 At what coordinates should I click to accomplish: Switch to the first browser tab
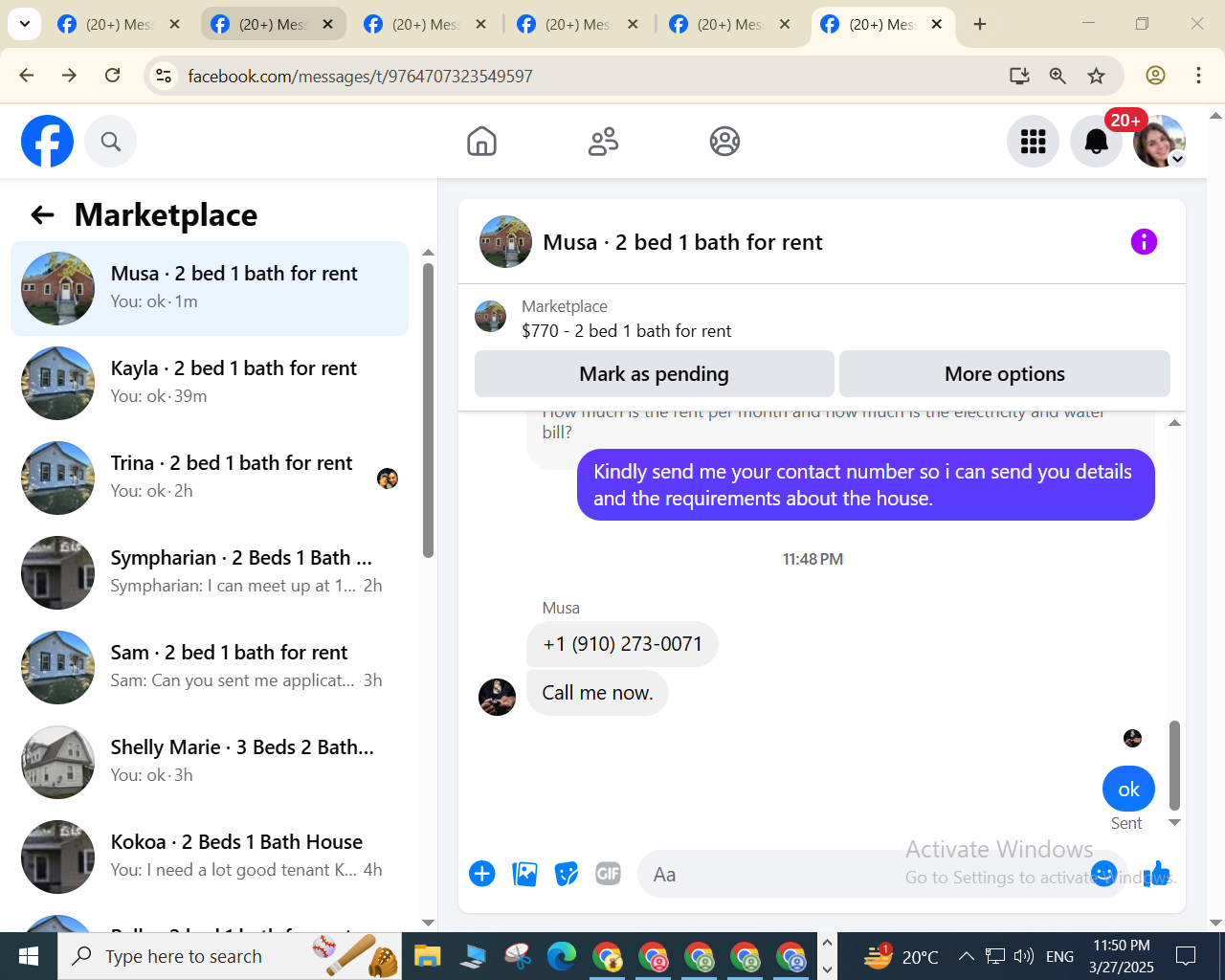point(119,25)
